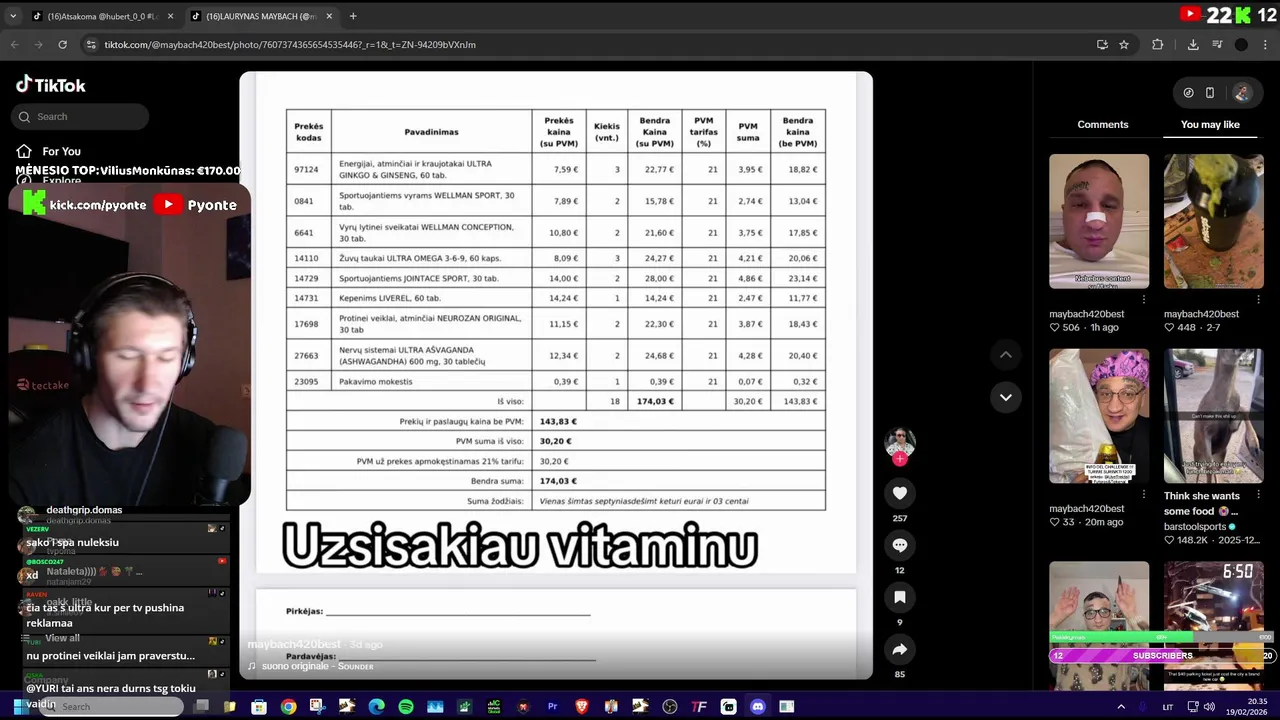
Task: Click the system volume icon
Action: (1209, 707)
